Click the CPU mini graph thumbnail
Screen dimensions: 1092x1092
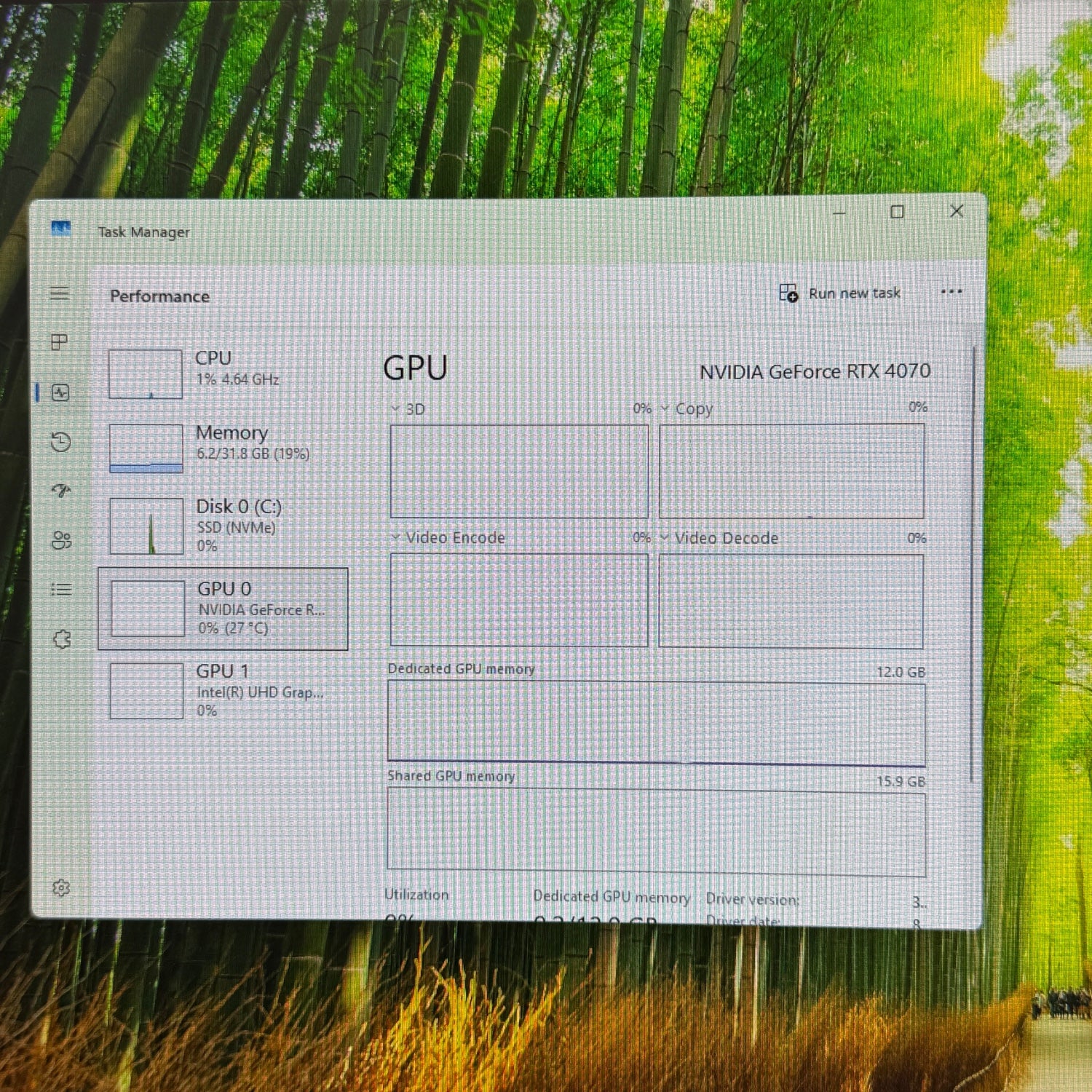pyautogui.click(x=146, y=374)
